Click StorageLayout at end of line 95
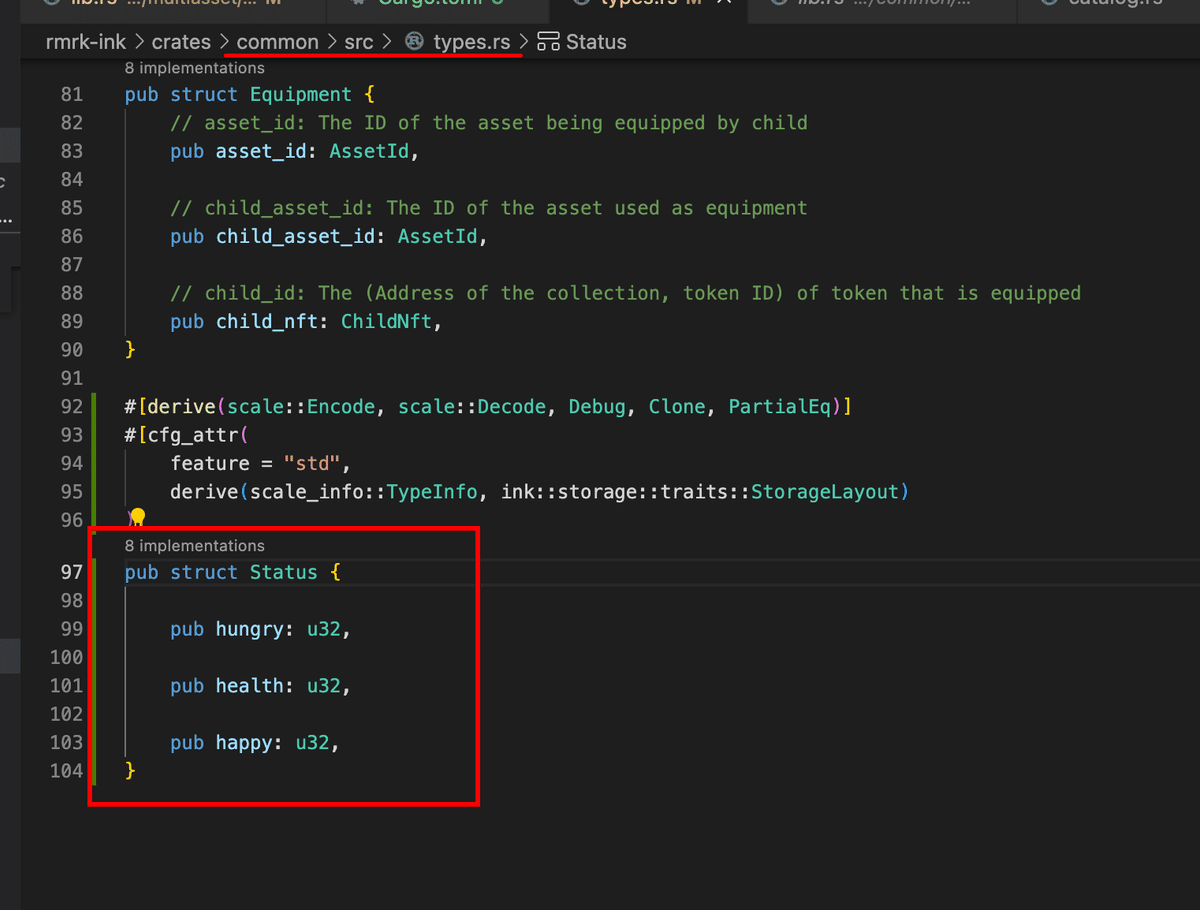Screen dimensions: 1200x910 pos(825,492)
